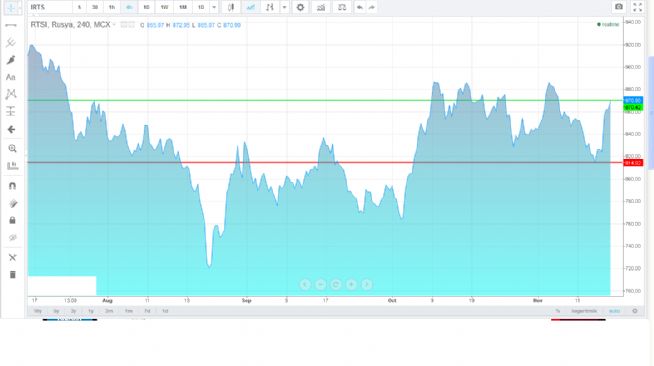Click the right-edge vertical scrollbar
Viewport: 654px width, 366px height.
coord(651,113)
